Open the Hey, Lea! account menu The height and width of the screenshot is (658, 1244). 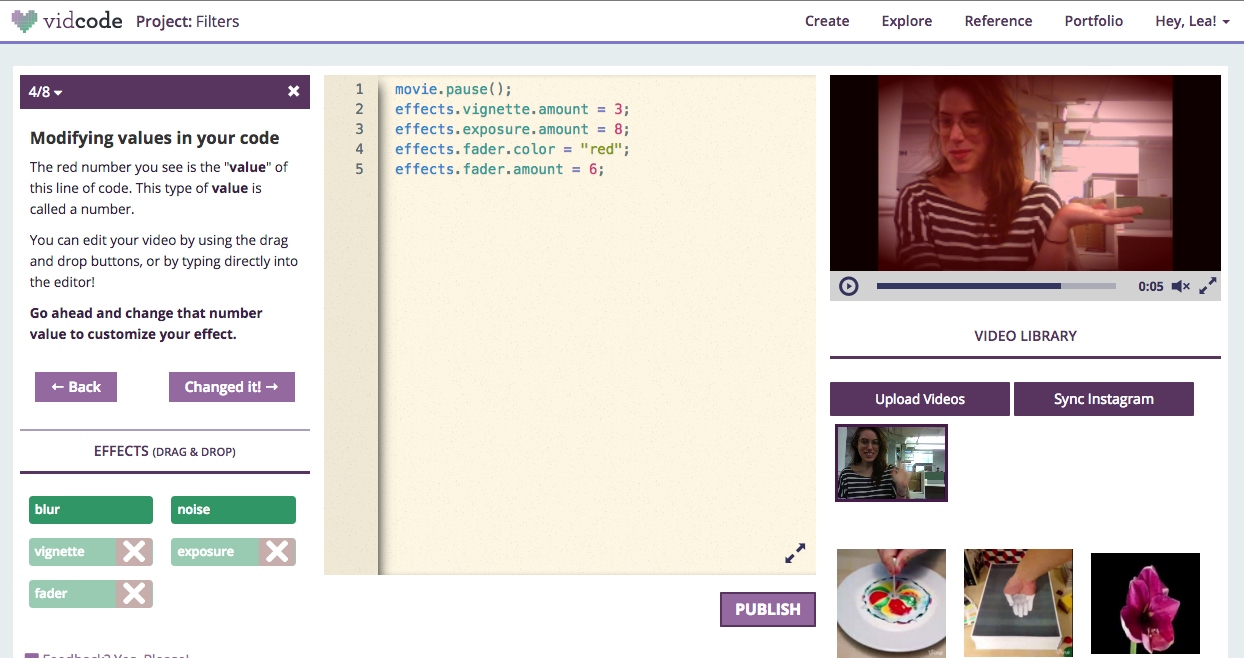click(1192, 20)
